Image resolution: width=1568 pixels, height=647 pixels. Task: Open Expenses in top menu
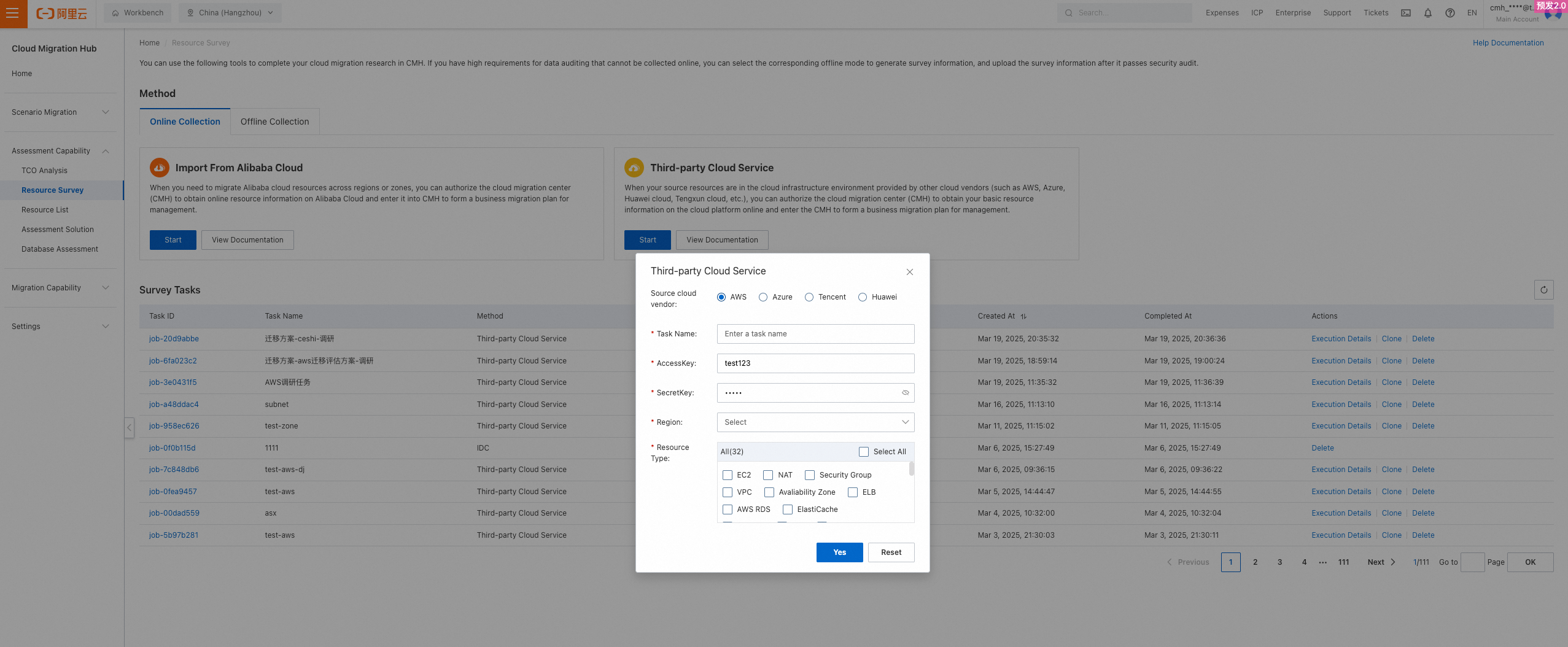1222,13
